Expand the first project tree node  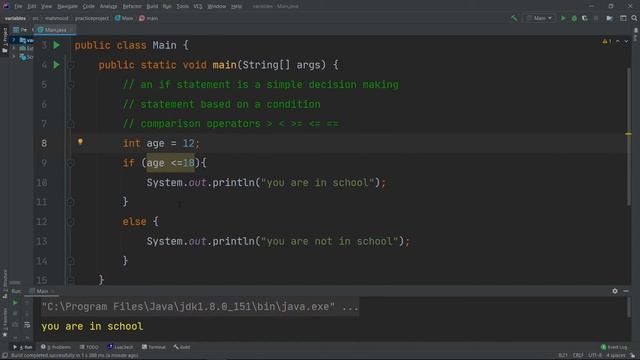pyautogui.click(x=14, y=40)
